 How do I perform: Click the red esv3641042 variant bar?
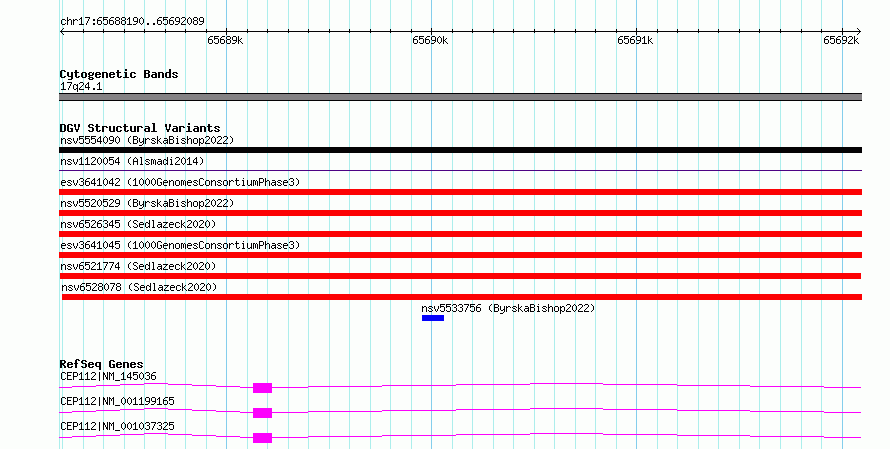coord(460,192)
